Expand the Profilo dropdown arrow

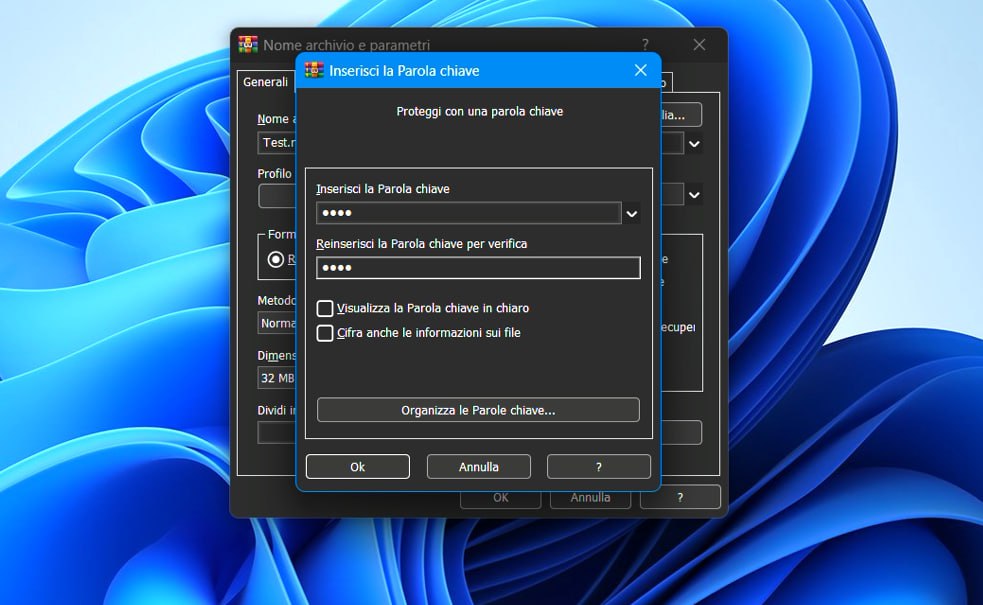[694, 194]
